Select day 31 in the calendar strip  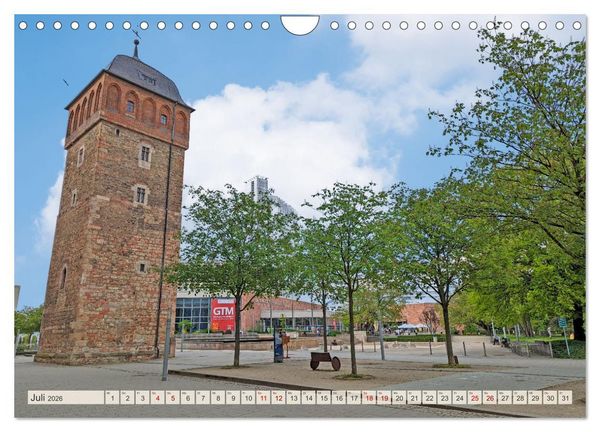click(x=565, y=397)
